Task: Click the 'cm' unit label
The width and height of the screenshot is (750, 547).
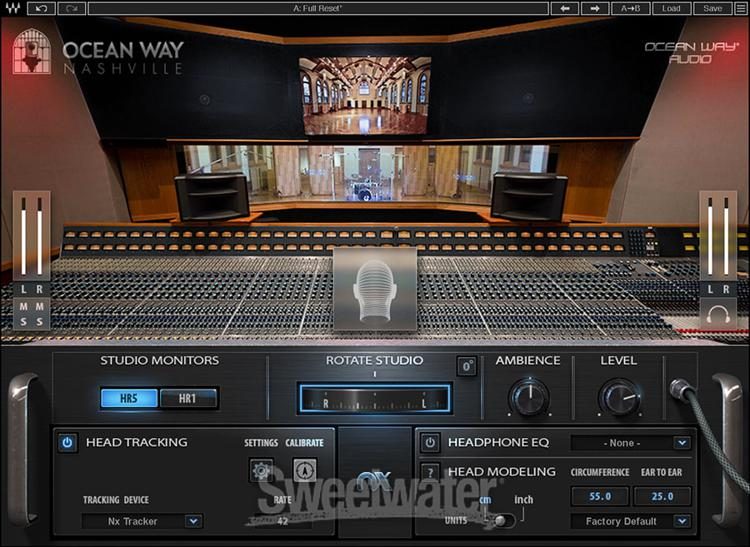Action: [x=485, y=500]
